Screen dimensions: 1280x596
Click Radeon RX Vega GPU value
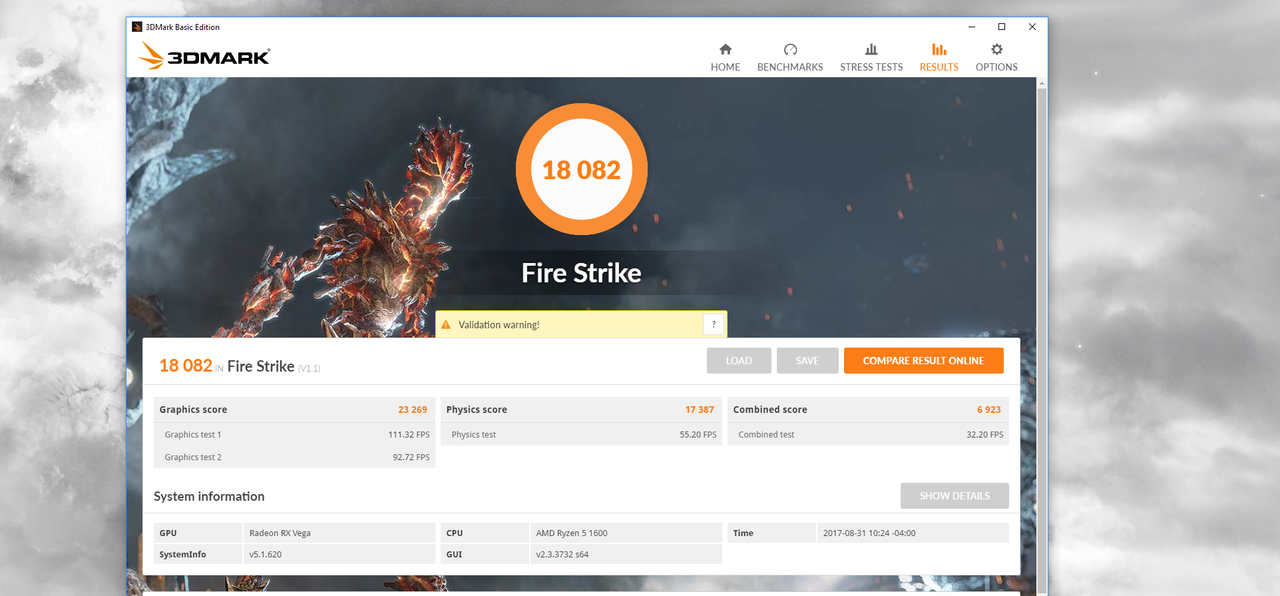pyautogui.click(x=280, y=533)
